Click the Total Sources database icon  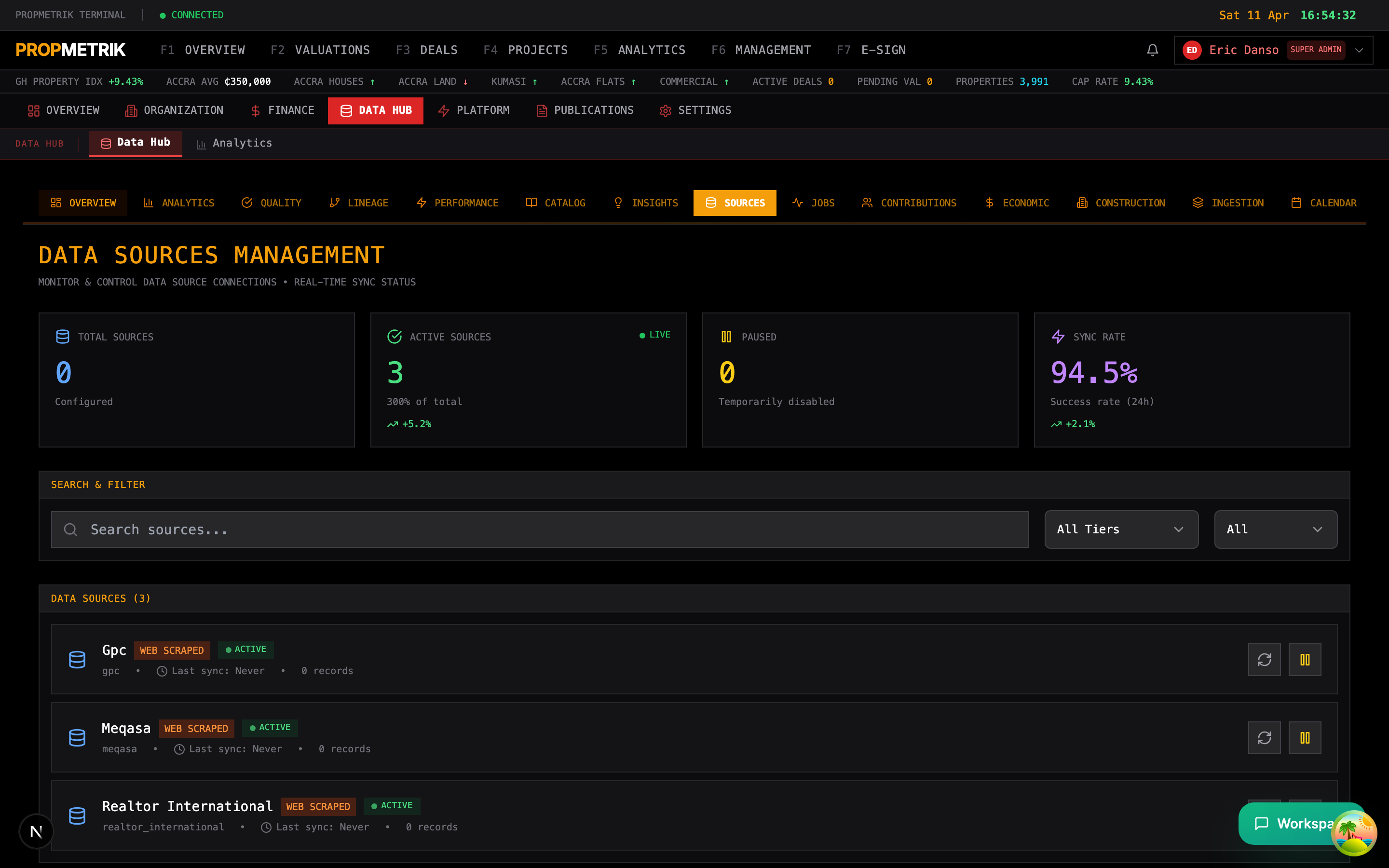(x=63, y=337)
